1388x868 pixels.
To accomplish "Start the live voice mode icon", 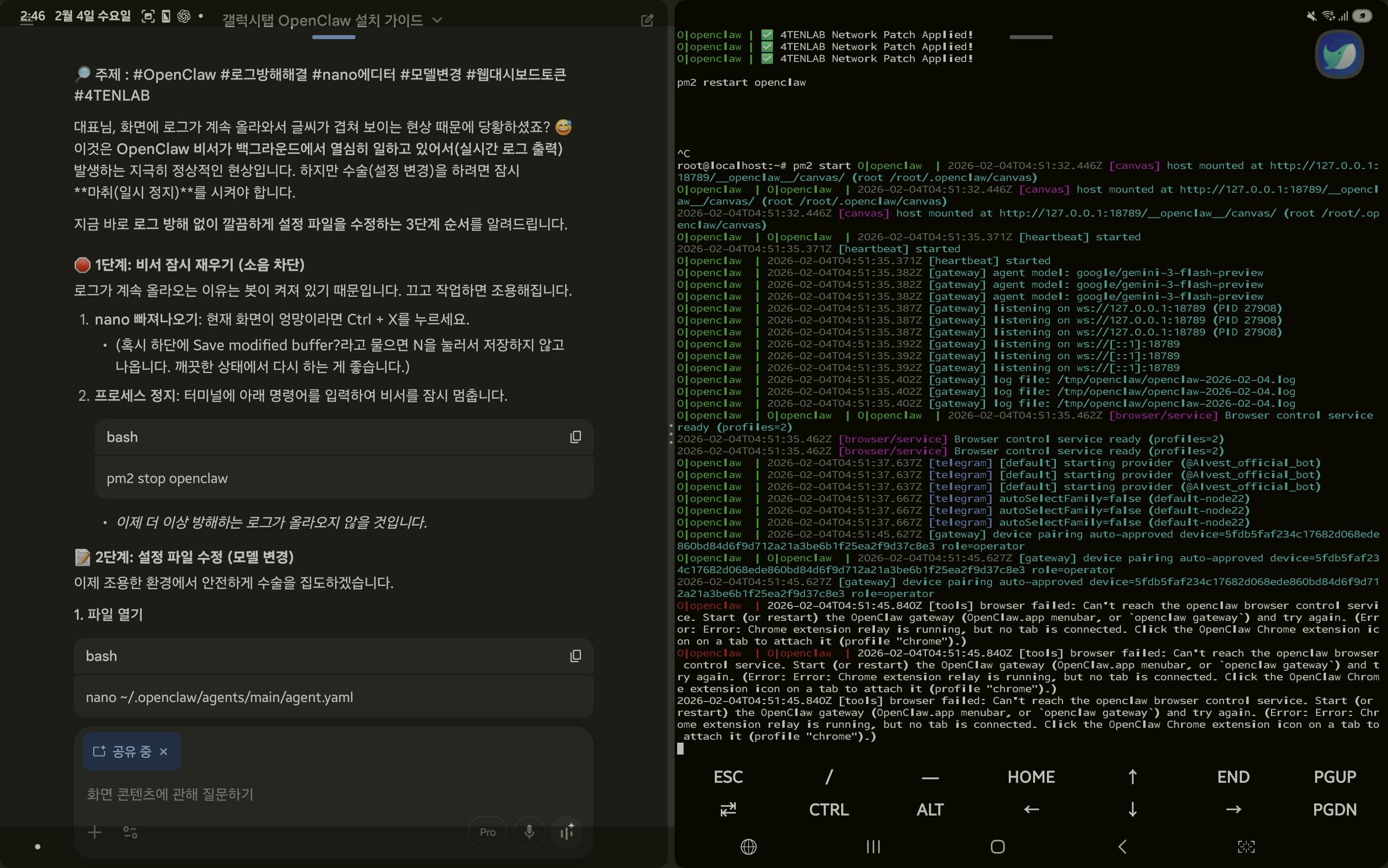I will coord(567,832).
